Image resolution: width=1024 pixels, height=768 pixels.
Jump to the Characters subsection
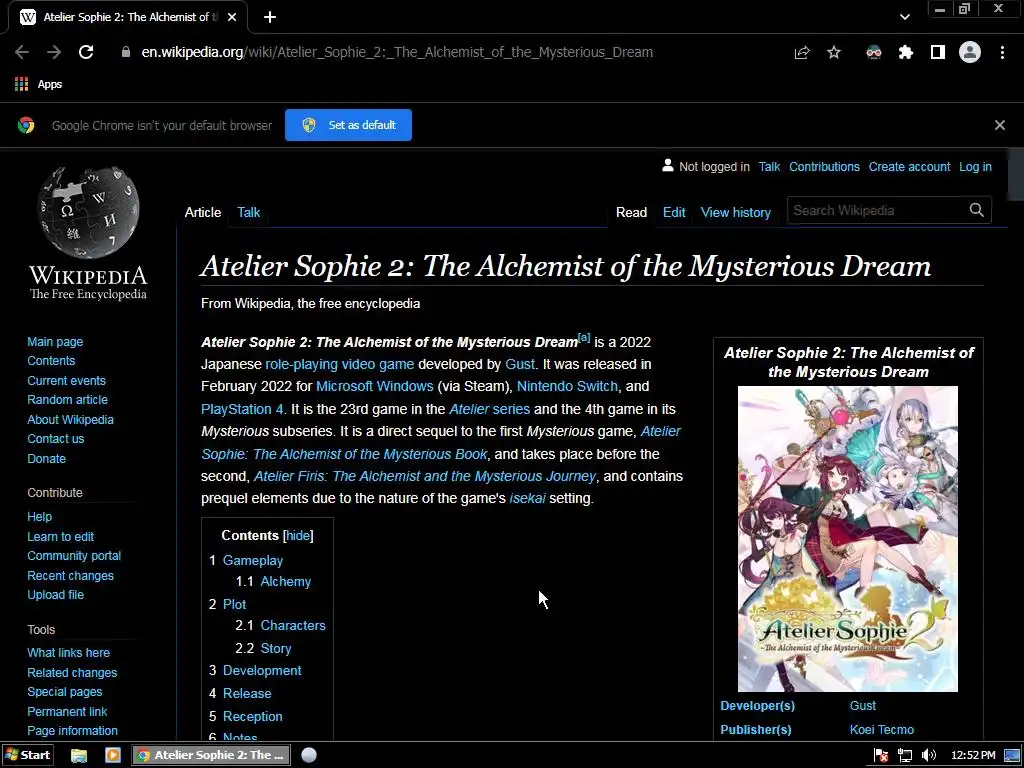[293, 625]
